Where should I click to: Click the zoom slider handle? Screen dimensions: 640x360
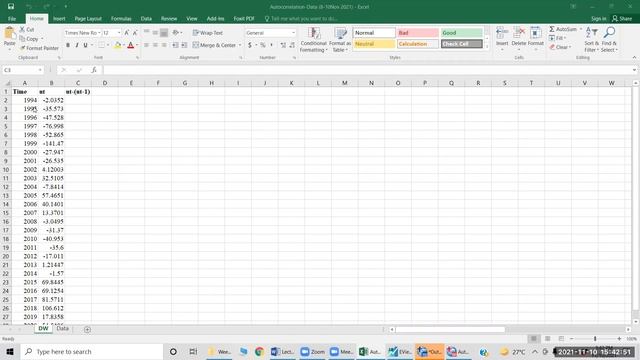[x=595, y=339]
